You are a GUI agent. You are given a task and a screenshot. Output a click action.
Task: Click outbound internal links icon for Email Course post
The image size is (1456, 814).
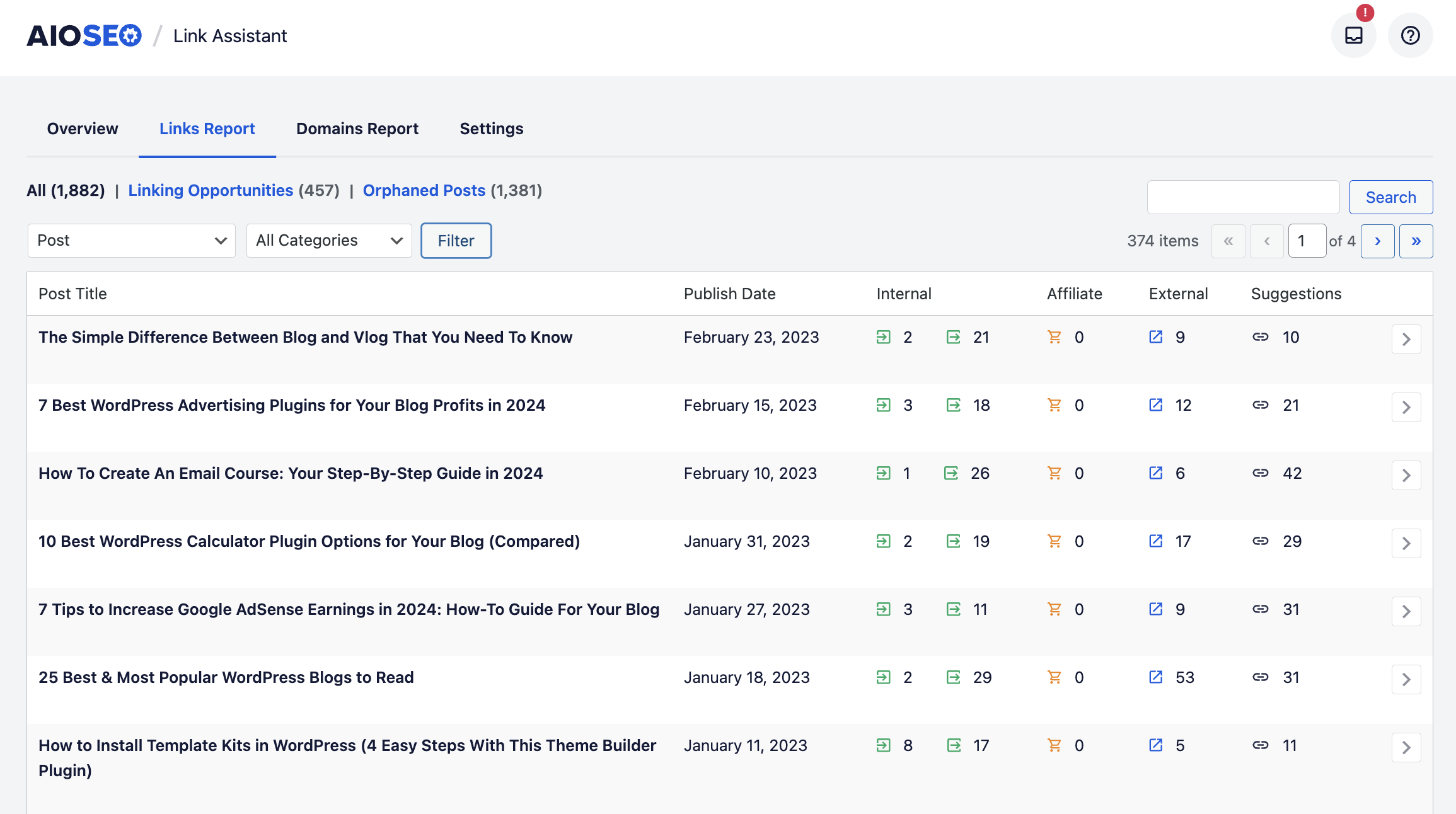pos(951,473)
